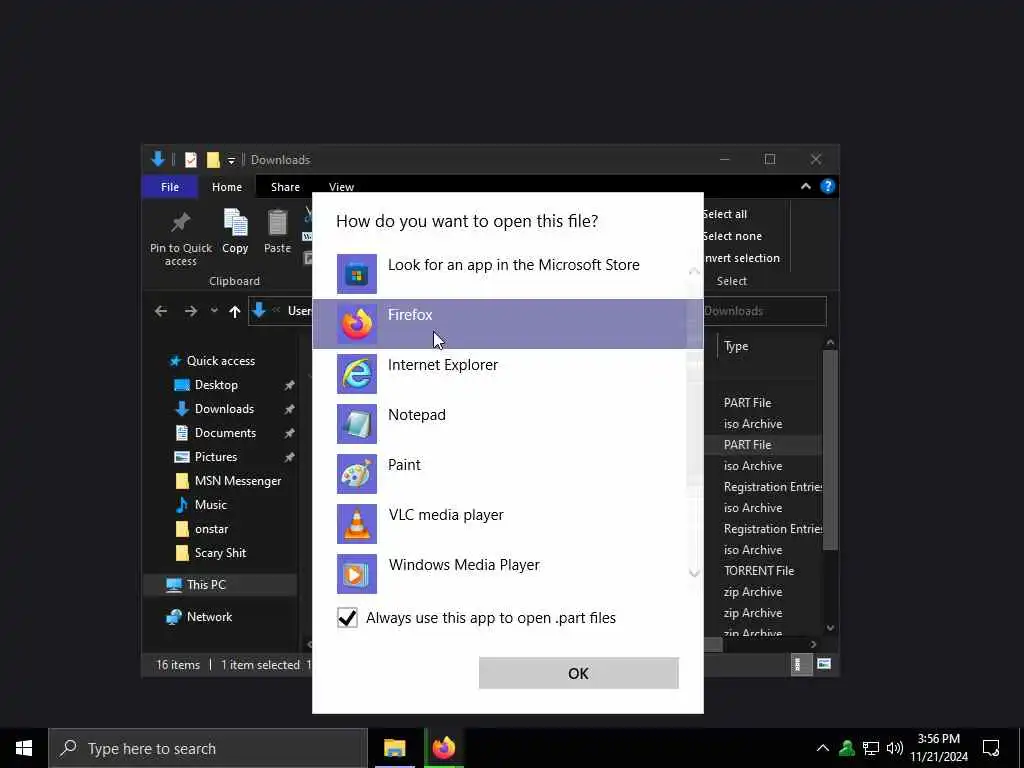Open Downloads in navigation pane
The width and height of the screenshot is (1024, 768).
pyautogui.click(x=224, y=409)
